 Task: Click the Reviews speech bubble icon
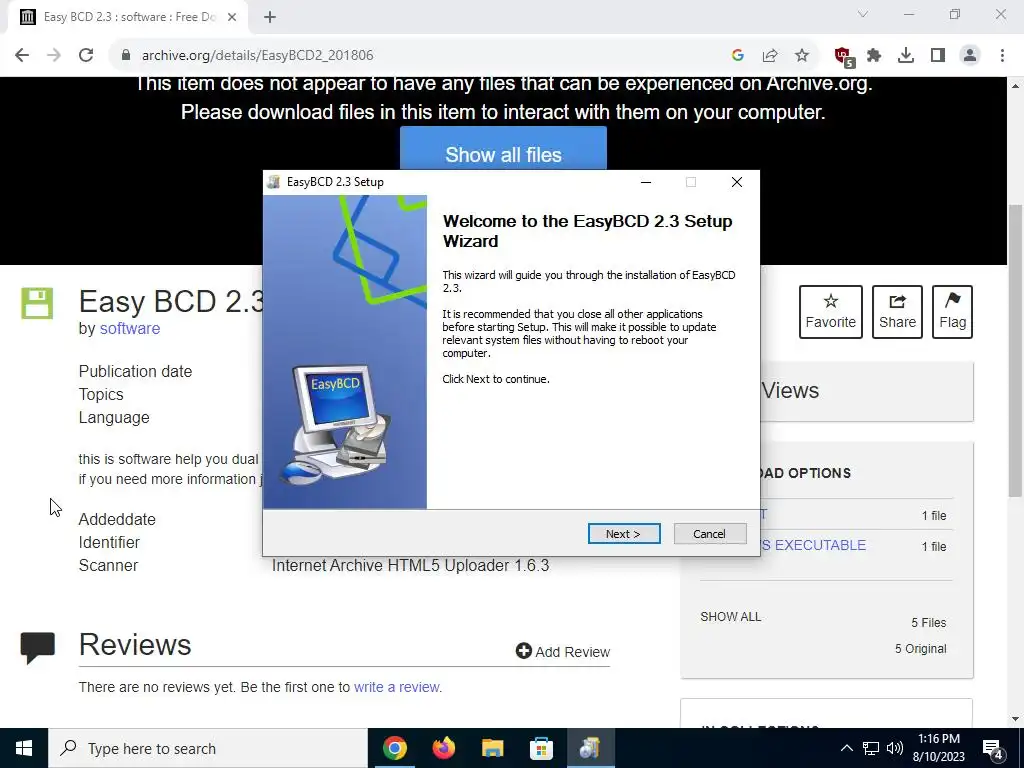pyautogui.click(x=37, y=647)
